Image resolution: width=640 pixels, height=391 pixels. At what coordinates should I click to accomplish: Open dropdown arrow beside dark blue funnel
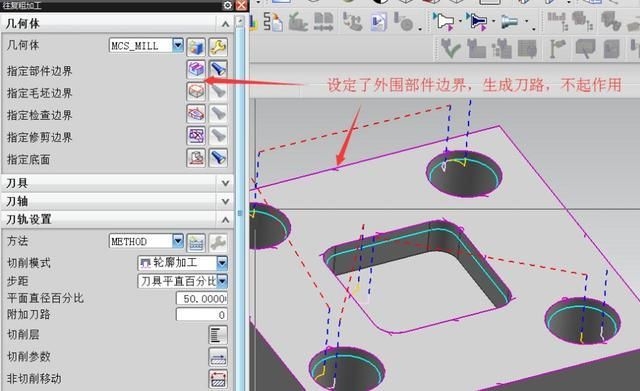coord(494,21)
